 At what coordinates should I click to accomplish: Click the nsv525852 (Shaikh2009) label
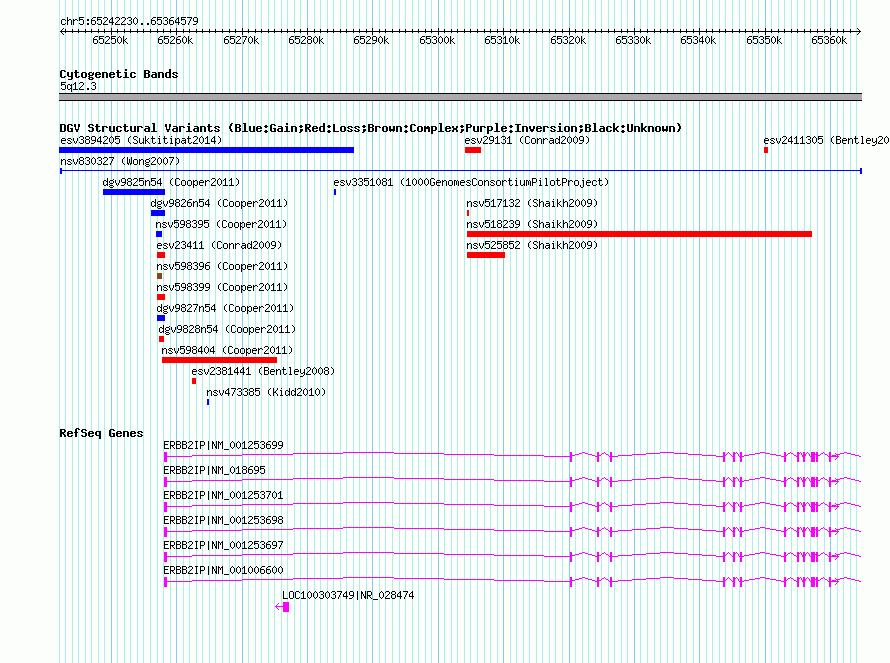(532, 245)
